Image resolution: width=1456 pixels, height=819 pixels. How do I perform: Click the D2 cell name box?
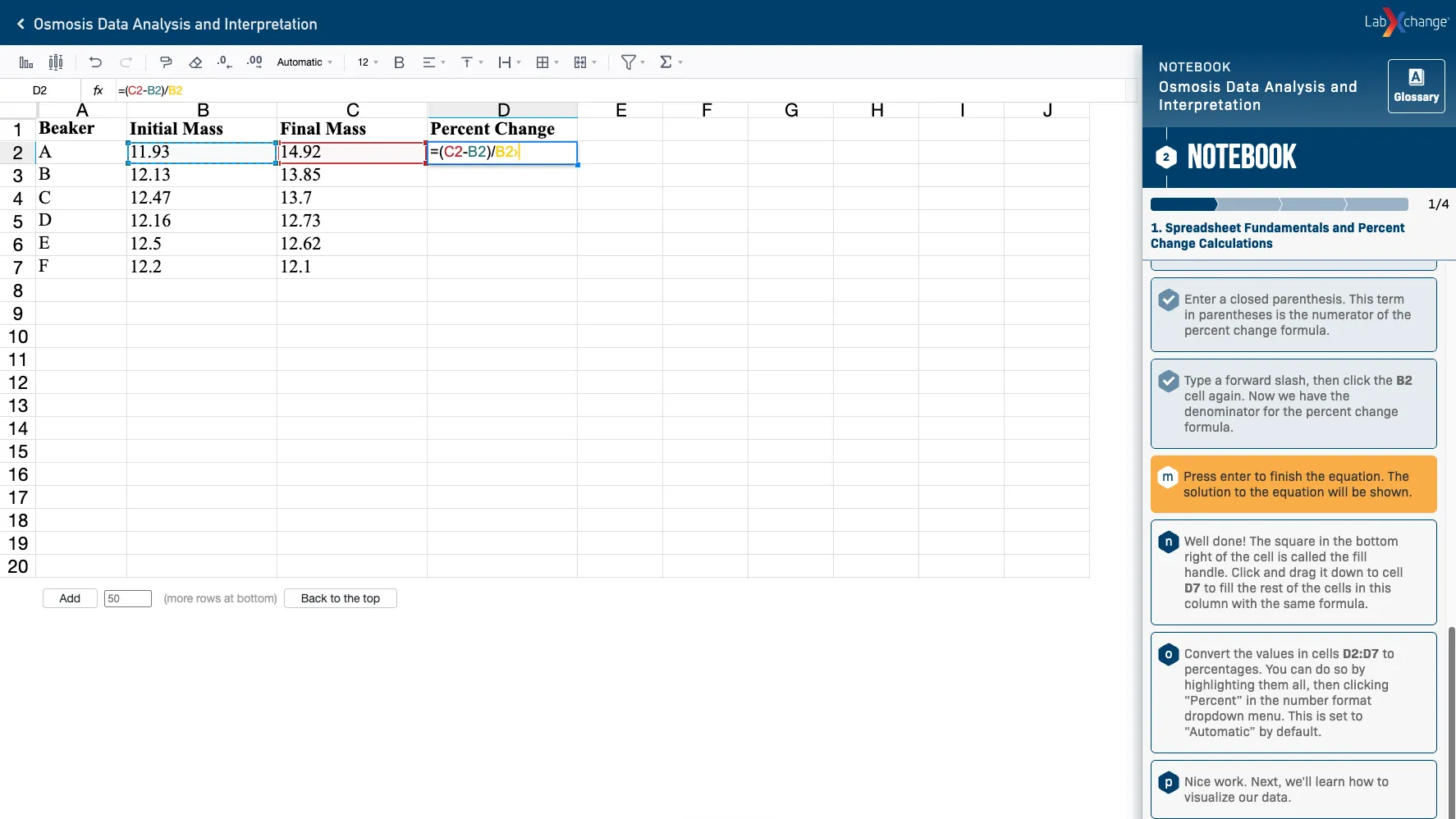(40, 90)
